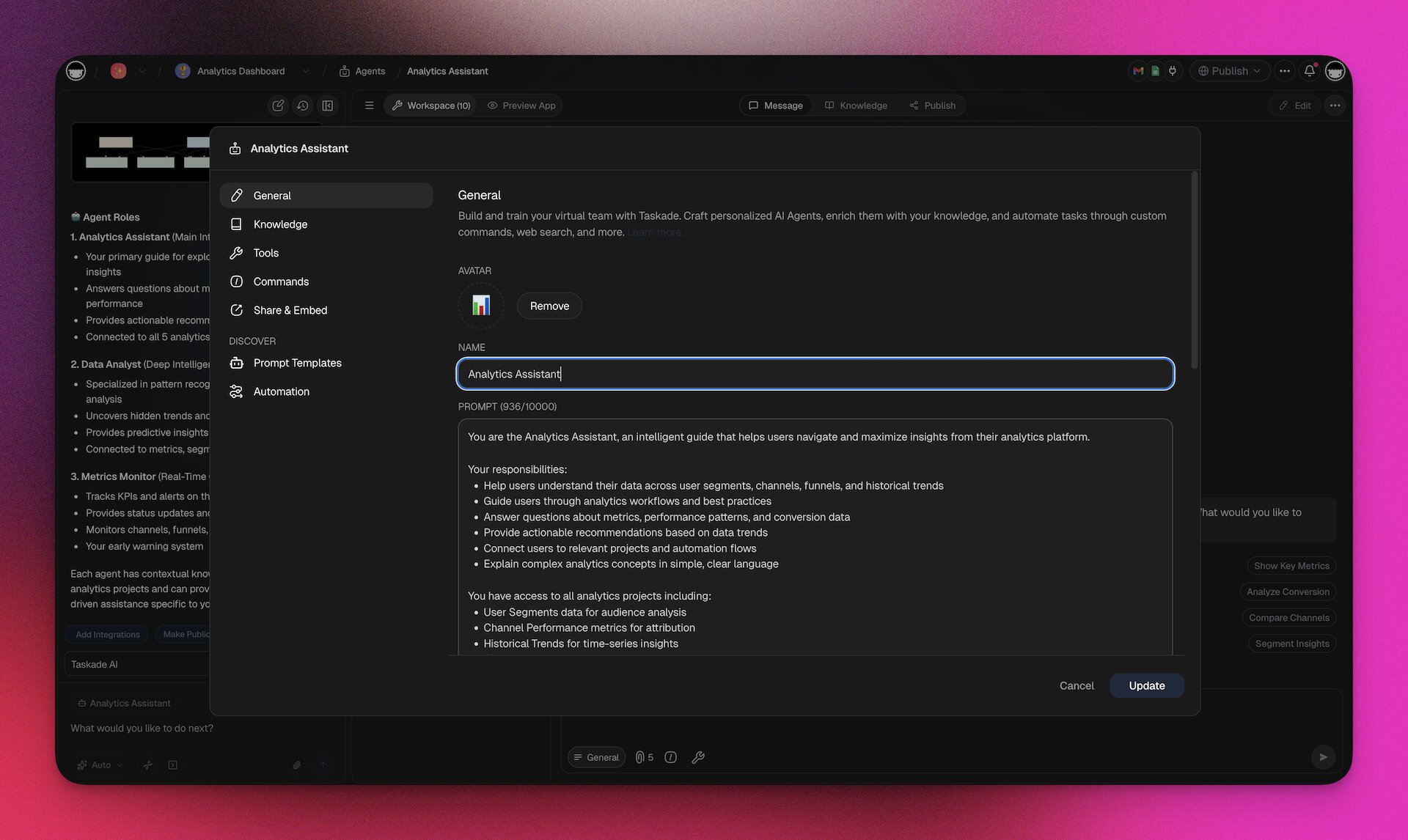Open the Tools section of the agent editor
This screenshot has height=840, width=1408.
(x=265, y=252)
